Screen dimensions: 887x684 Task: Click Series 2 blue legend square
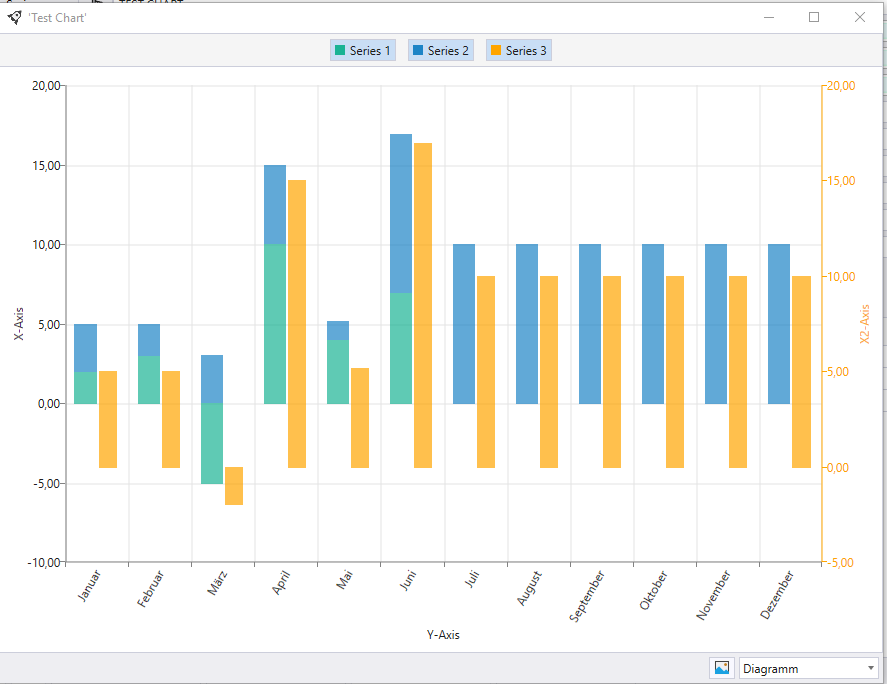pyautogui.click(x=418, y=50)
